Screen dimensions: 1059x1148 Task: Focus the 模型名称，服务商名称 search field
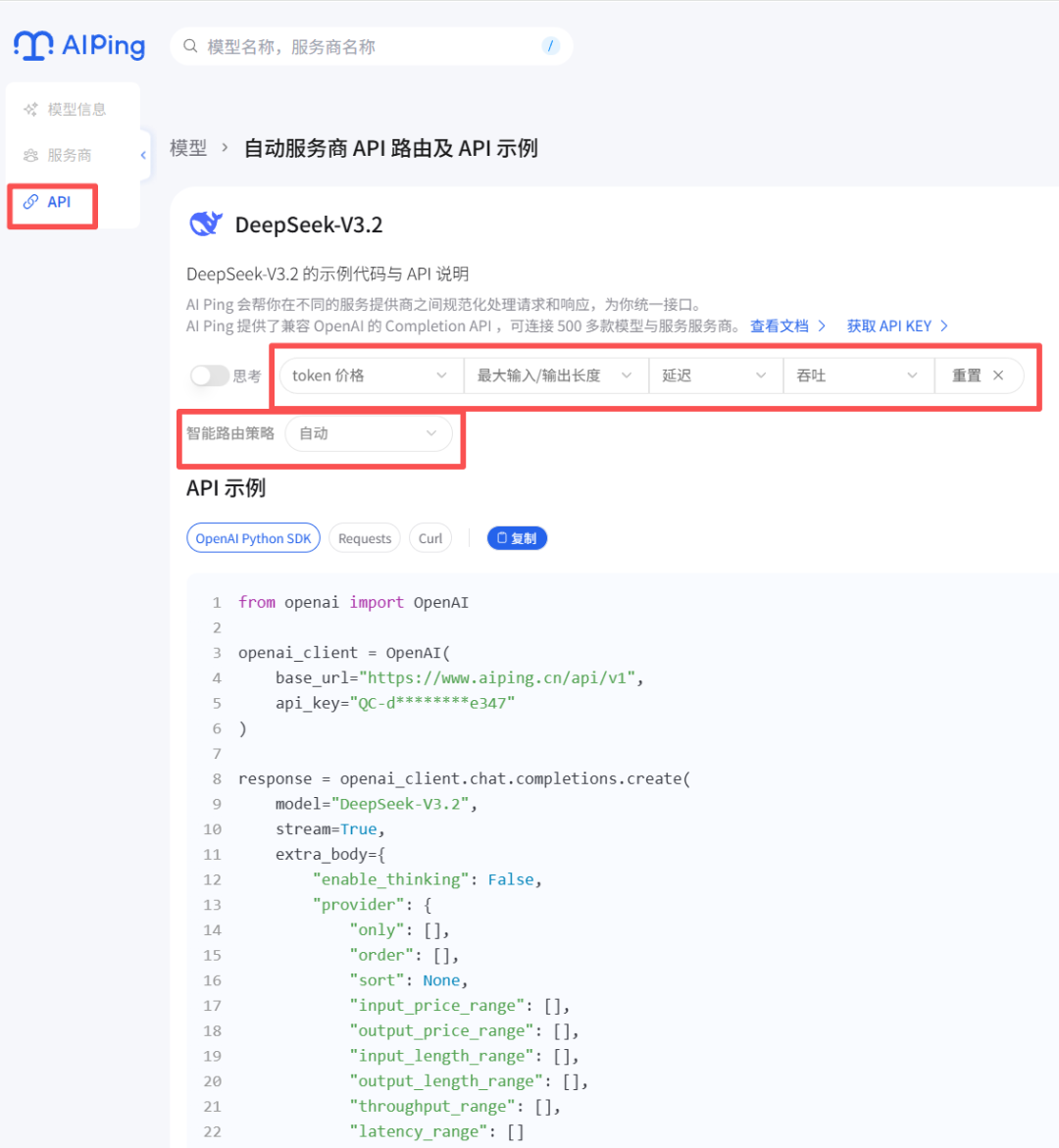[x=372, y=46]
